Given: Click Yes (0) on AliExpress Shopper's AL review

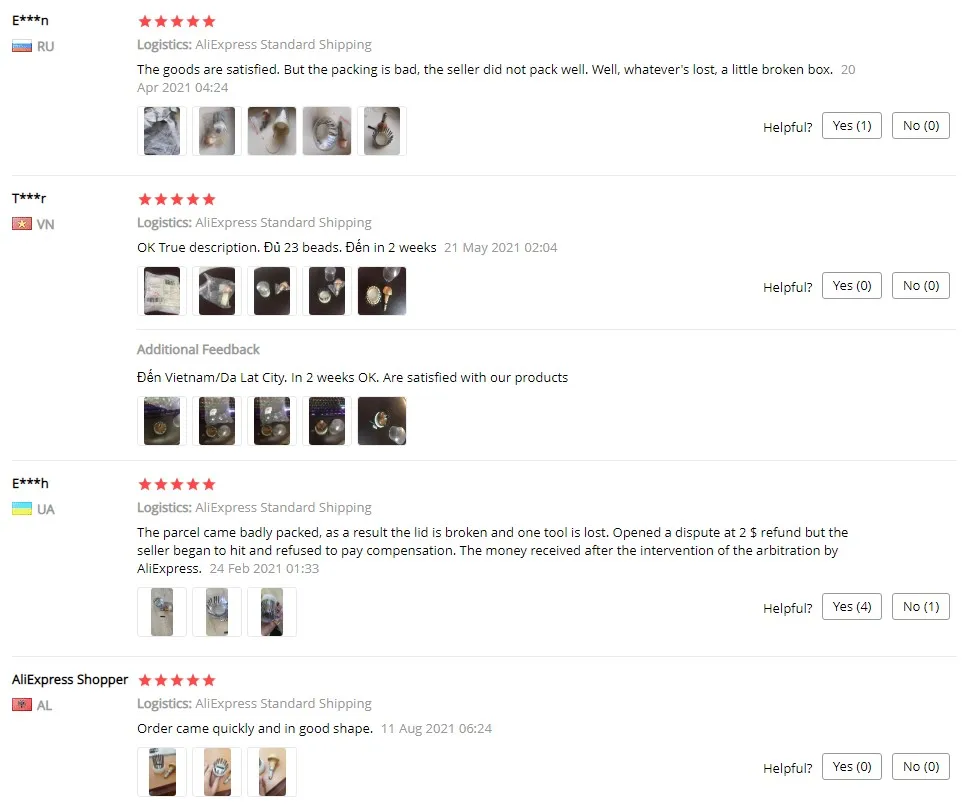Looking at the screenshot, I should coord(852,767).
